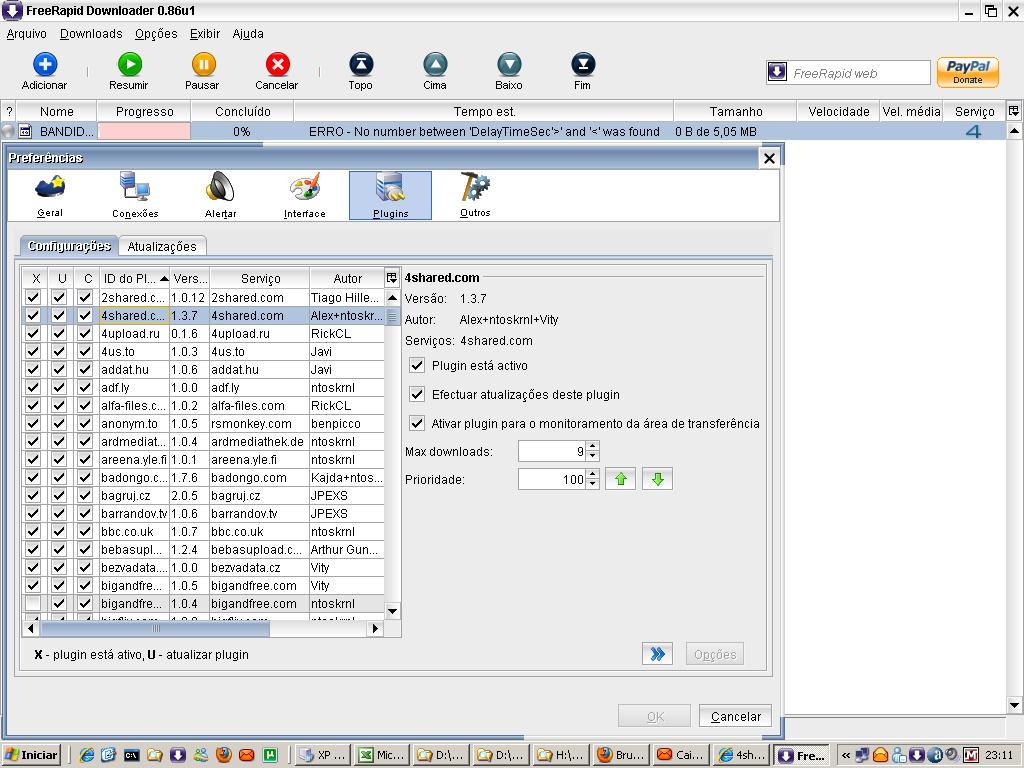
Task: Disable clipboard monitoring for this plugin
Action: click(418, 423)
